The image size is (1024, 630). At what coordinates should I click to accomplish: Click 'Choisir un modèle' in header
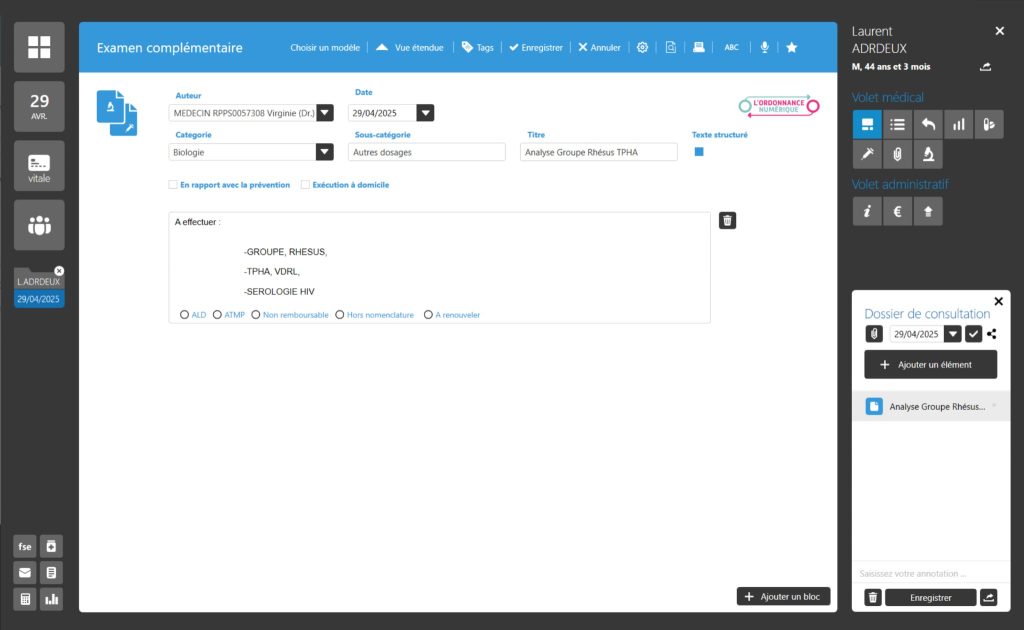coord(324,47)
